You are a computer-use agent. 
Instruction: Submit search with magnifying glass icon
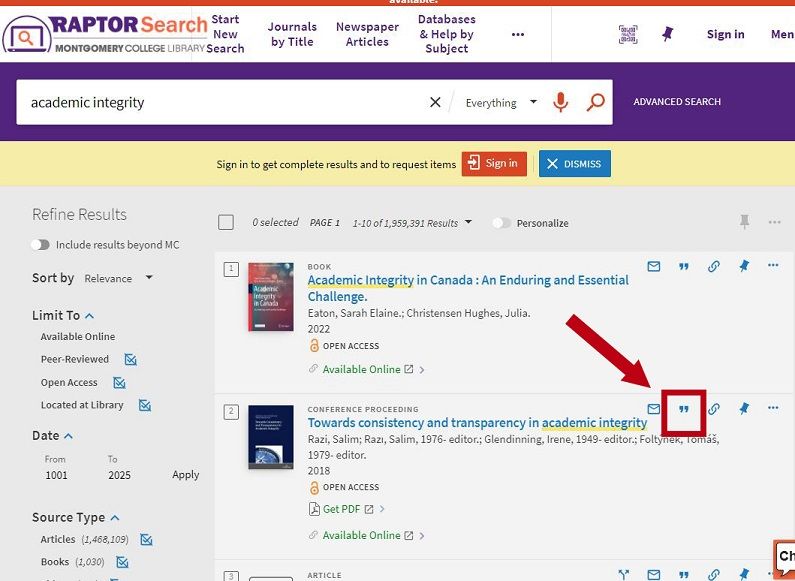[x=595, y=102]
